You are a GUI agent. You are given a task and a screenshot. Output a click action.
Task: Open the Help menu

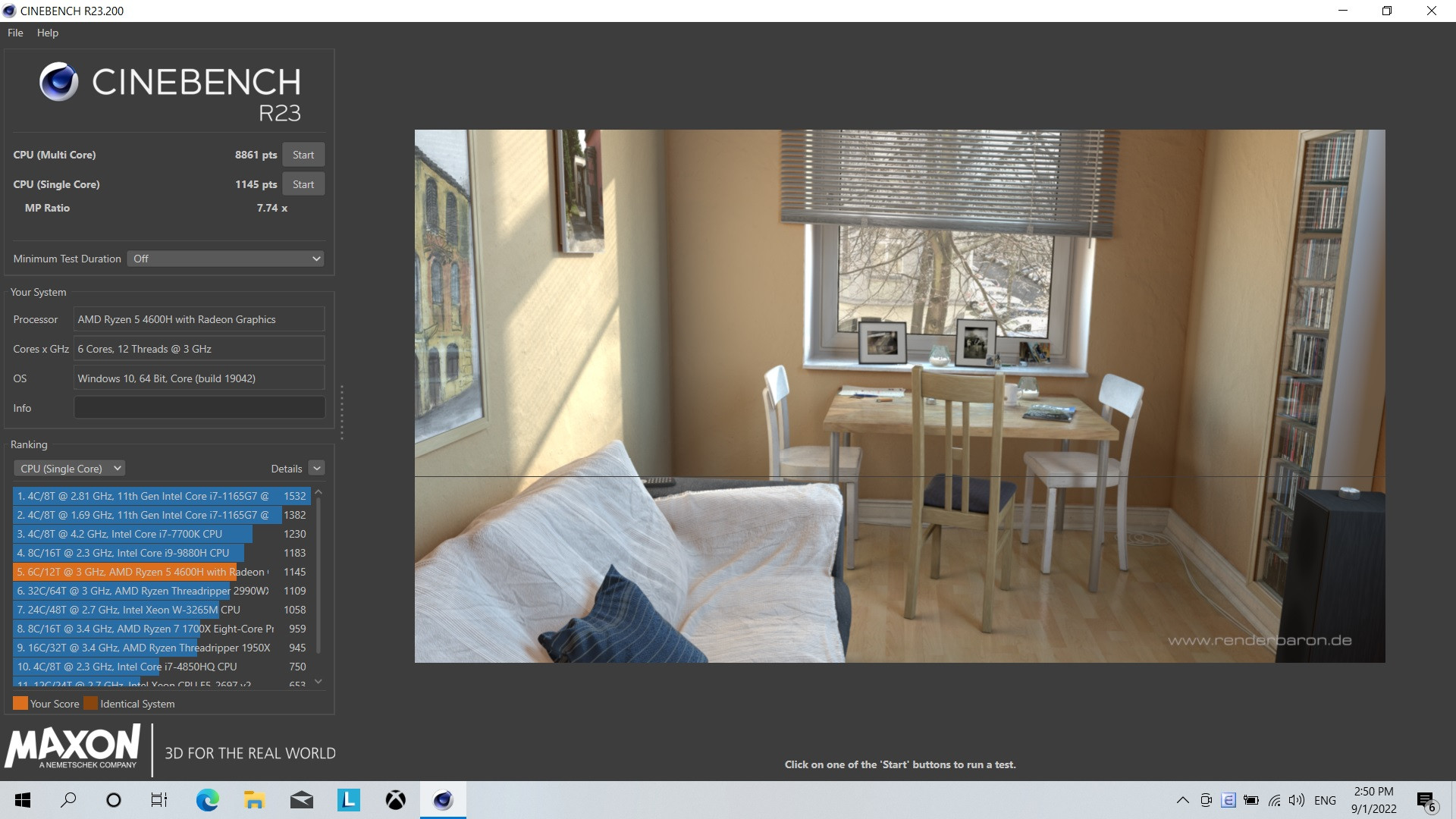pyautogui.click(x=47, y=33)
